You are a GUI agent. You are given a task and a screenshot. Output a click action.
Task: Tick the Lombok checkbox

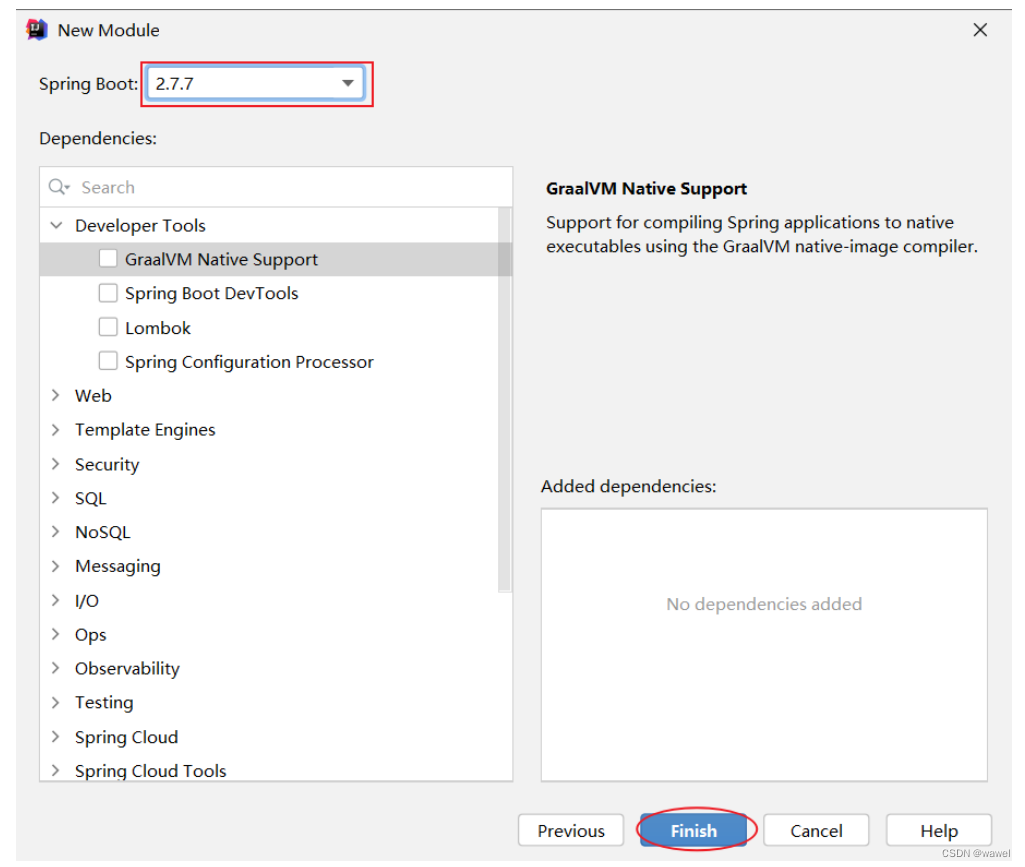coord(108,326)
